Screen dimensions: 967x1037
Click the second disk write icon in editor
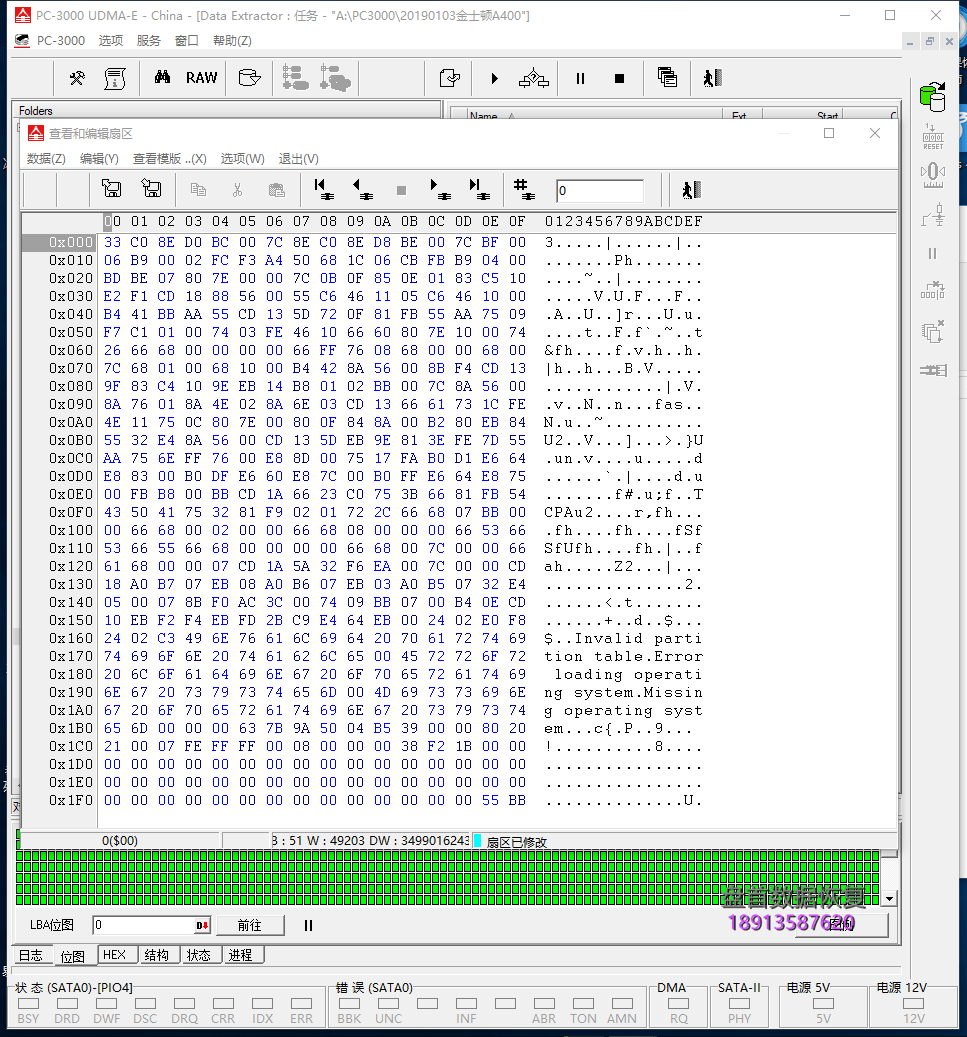[151, 189]
